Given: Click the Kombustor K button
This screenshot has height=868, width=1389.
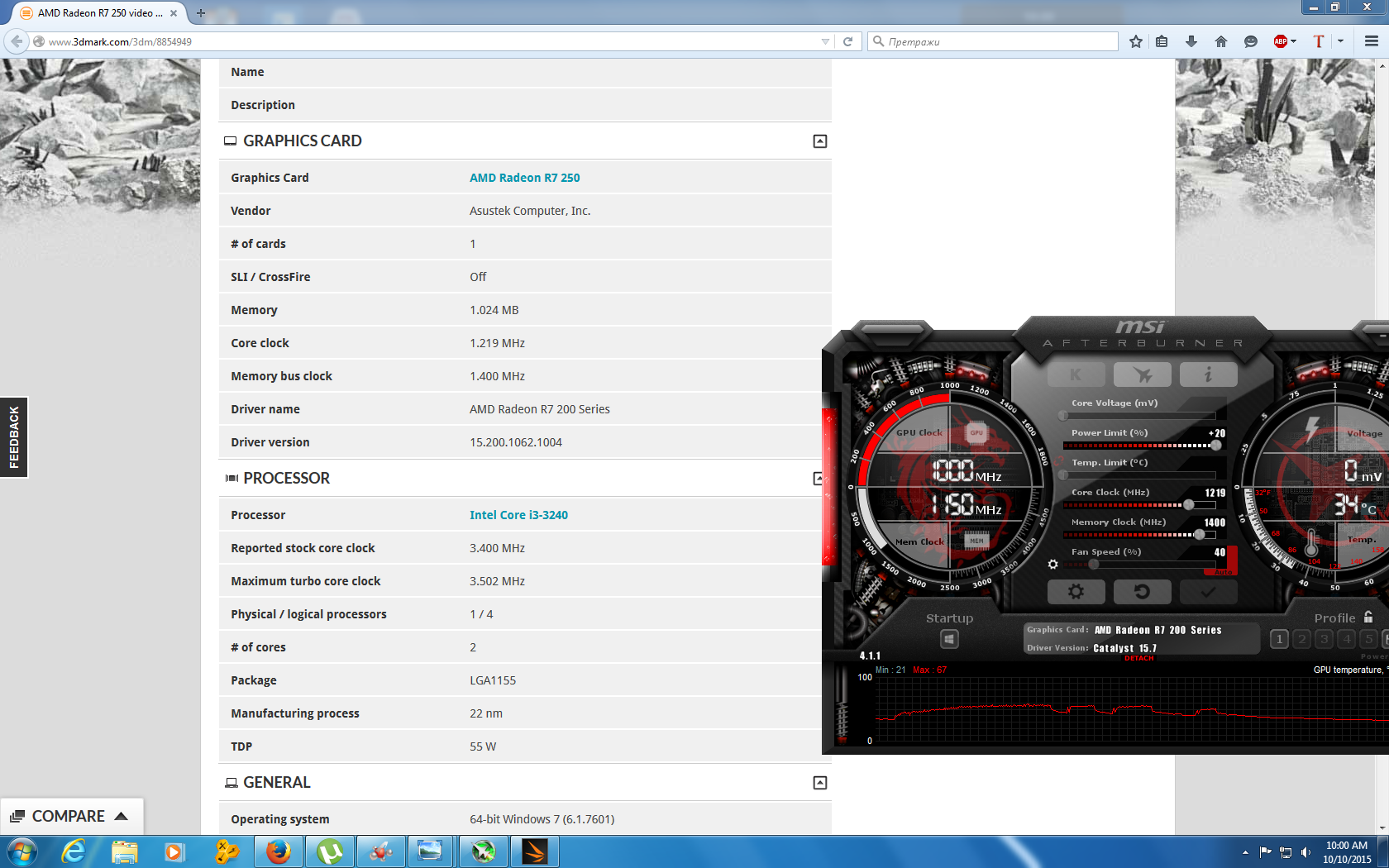Looking at the screenshot, I should [1076, 374].
